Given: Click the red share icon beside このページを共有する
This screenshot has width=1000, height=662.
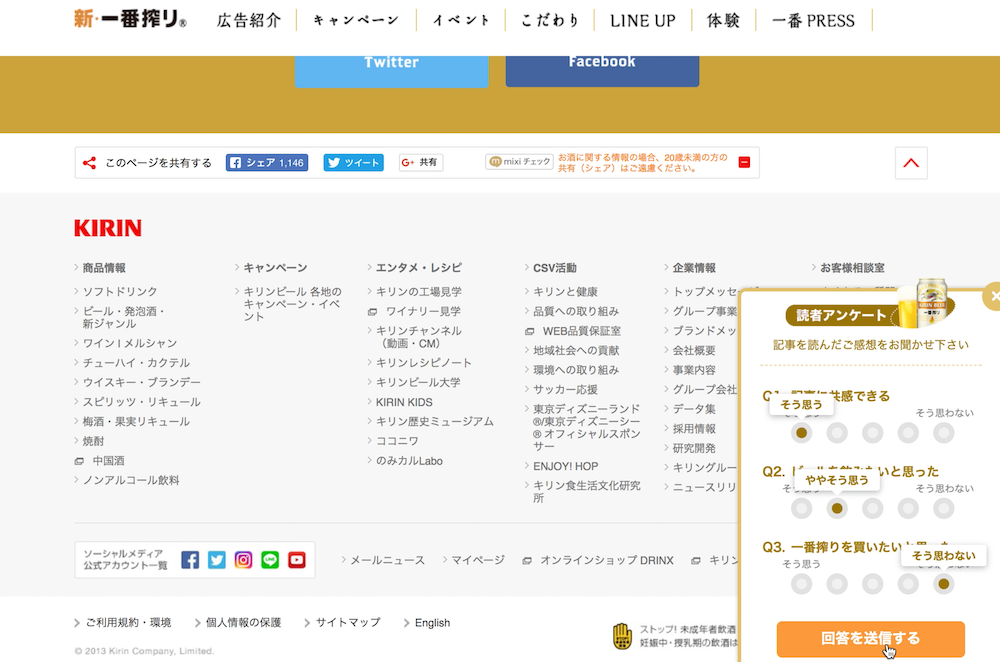Looking at the screenshot, I should pyautogui.click(x=89, y=163).
